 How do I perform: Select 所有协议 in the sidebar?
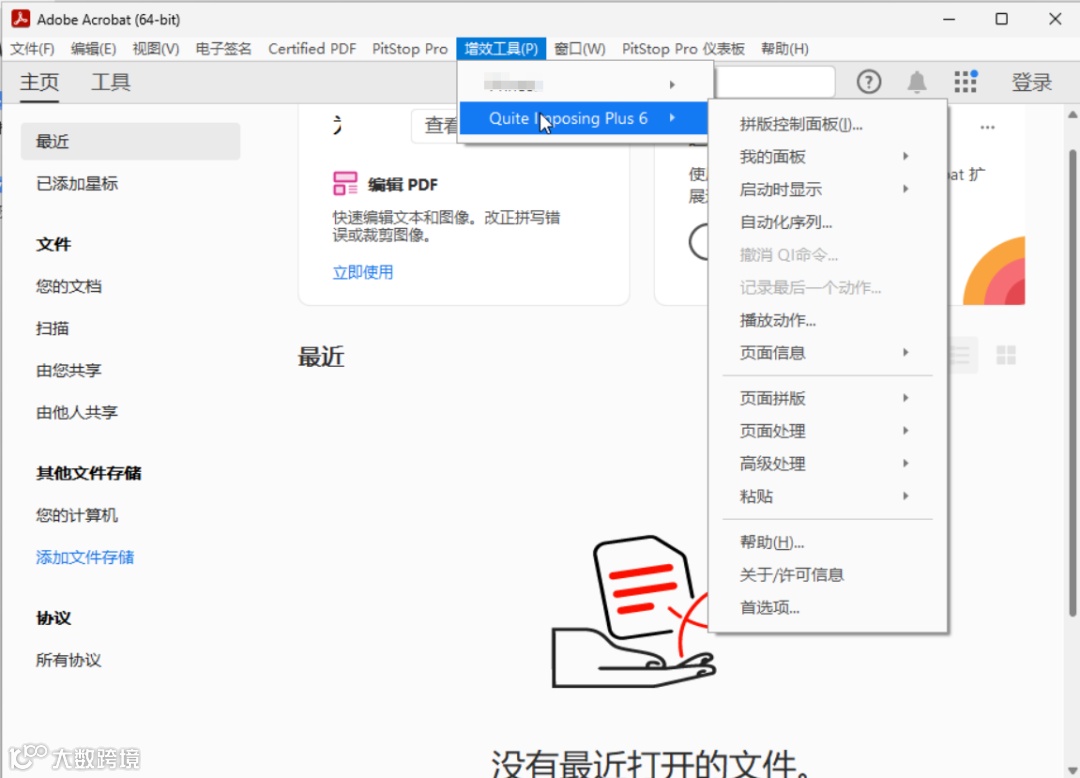[x=68, y=660]
